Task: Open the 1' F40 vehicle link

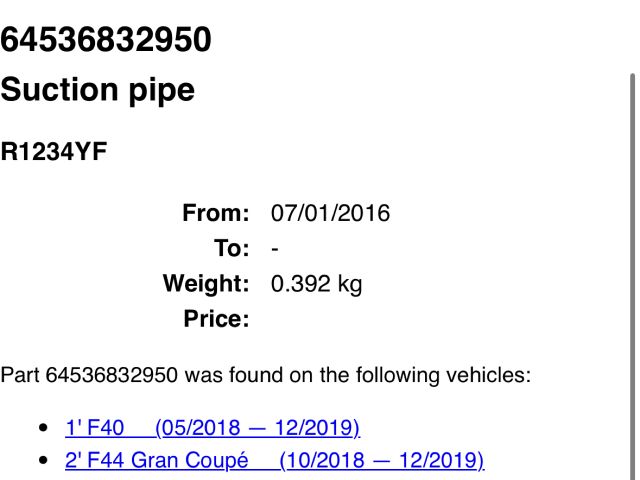Action: pos(95,428)
